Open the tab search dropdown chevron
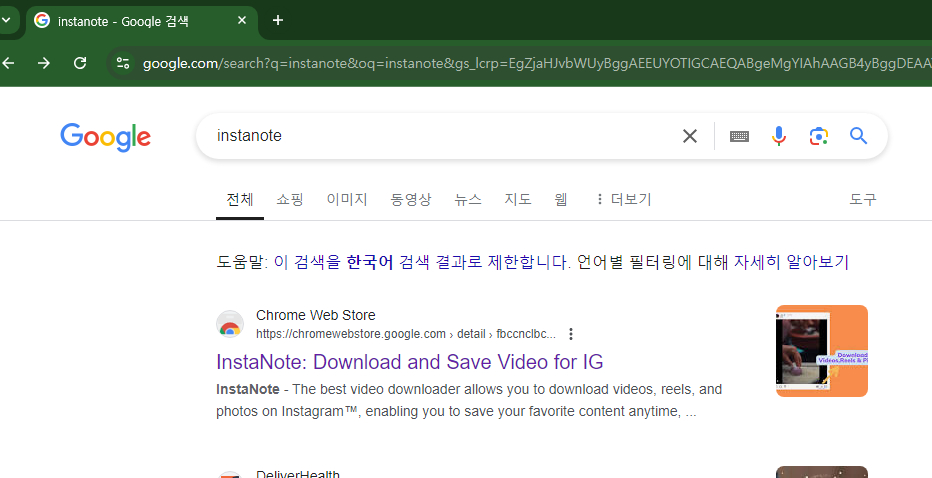The height and width of the screenshot is (478, 932). (x=6, y=20)
